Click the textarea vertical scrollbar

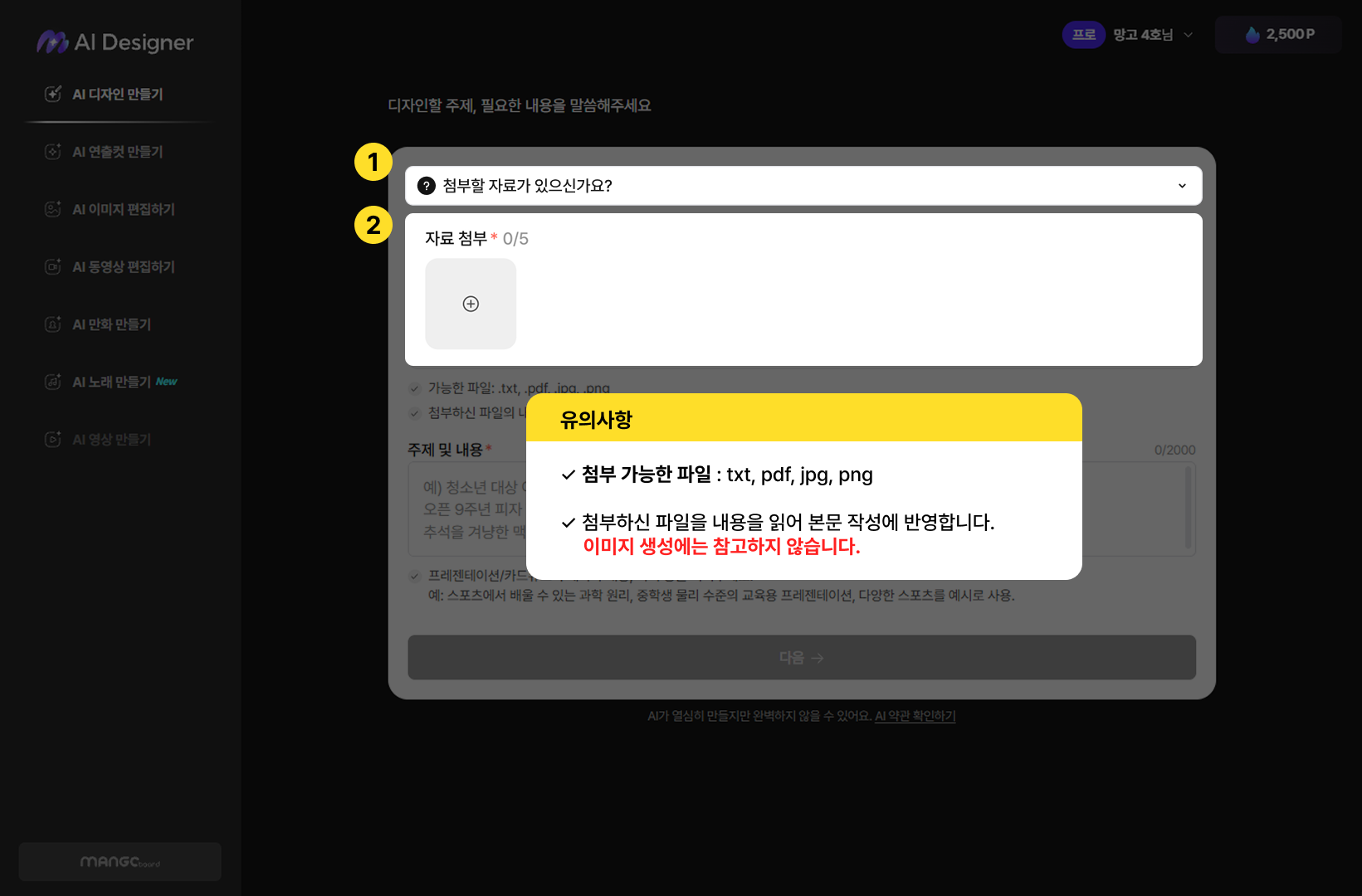click(x=1189, y=508)
